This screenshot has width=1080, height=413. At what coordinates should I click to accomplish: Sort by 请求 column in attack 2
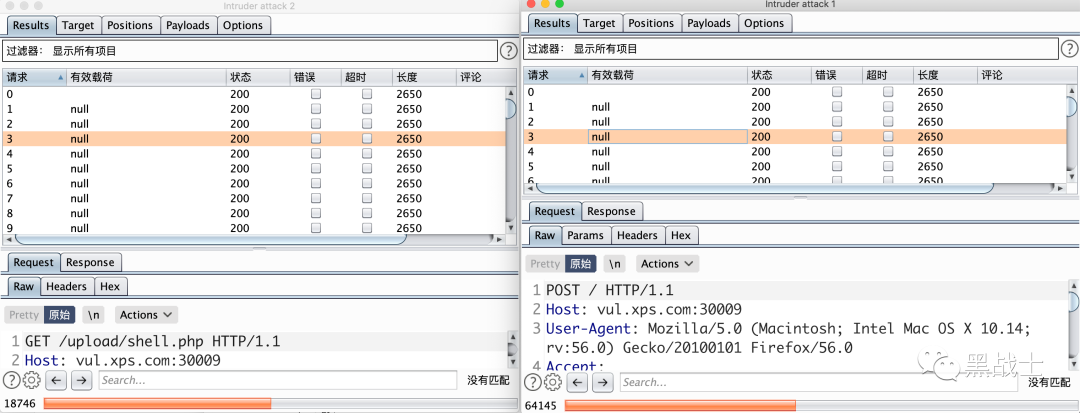click(34, 77)
